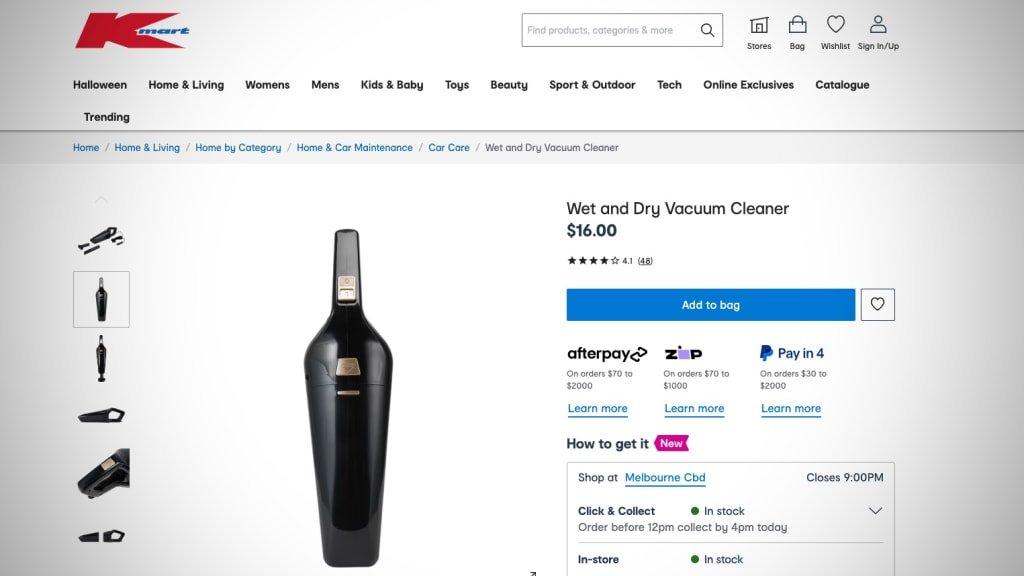Toggle wishlist heart beside Add to bag
Screen dimensions: 1024x576
pyautogui.click(x=877, y=305)
